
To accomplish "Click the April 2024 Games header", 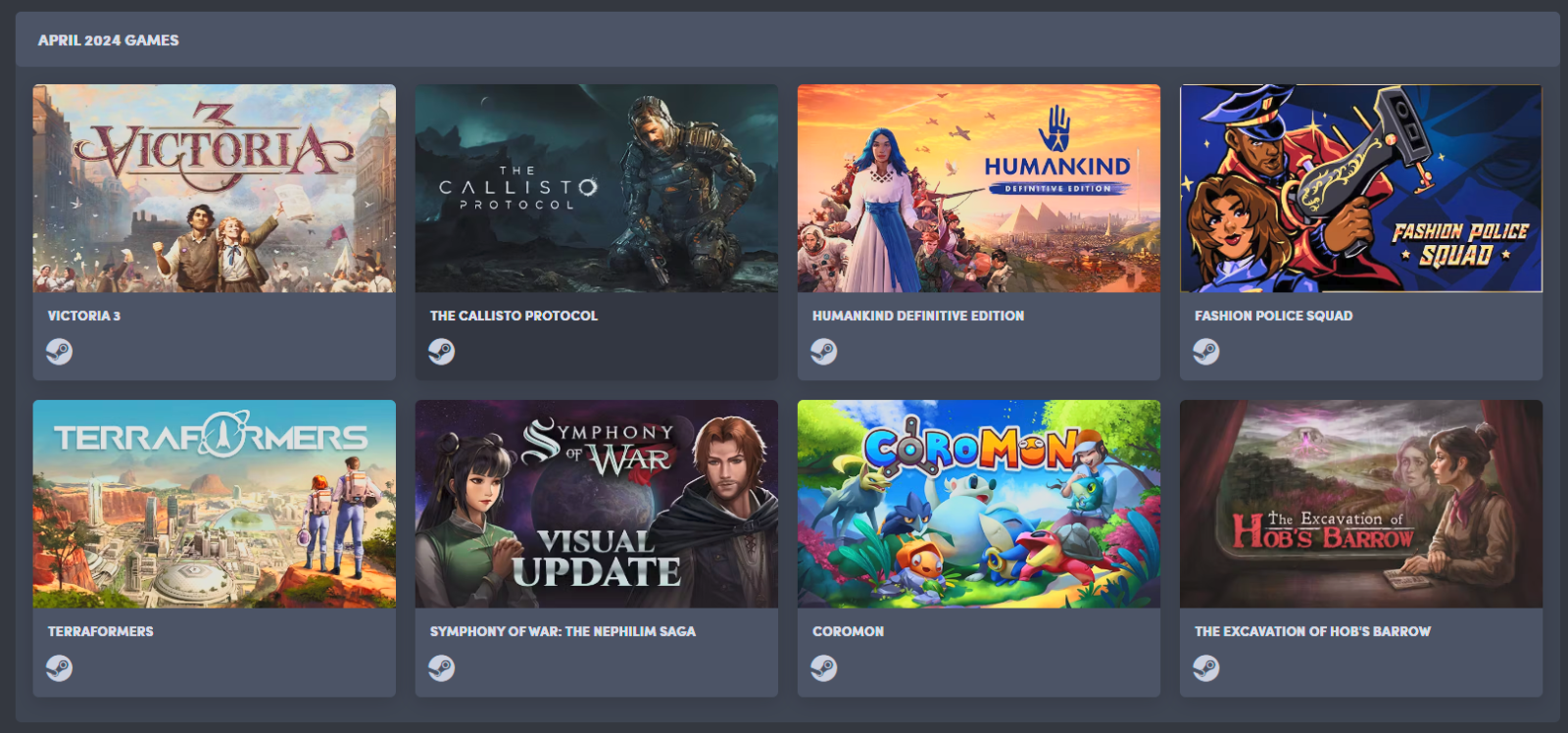I will tap(109, 40).
